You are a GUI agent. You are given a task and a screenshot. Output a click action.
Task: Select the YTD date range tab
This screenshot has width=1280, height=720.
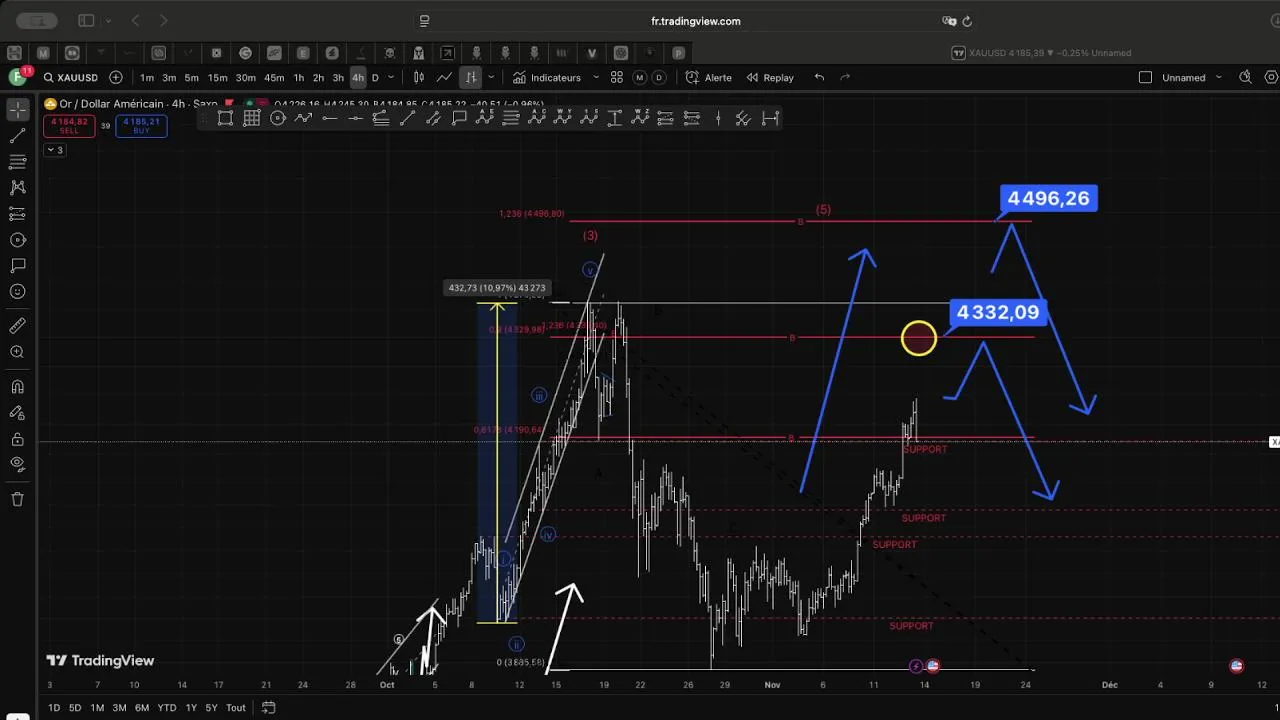[x=167, y=708]
